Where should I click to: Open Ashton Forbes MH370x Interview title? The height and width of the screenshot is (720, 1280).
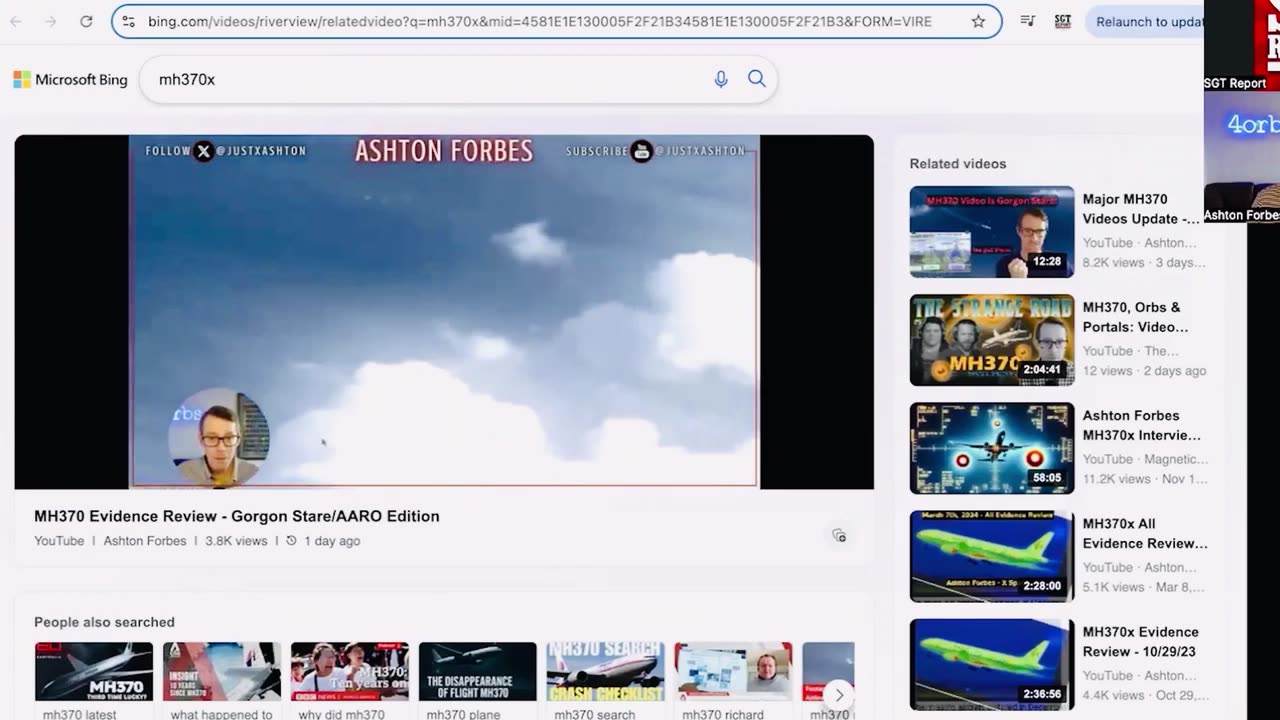(x=1142, y=425)
